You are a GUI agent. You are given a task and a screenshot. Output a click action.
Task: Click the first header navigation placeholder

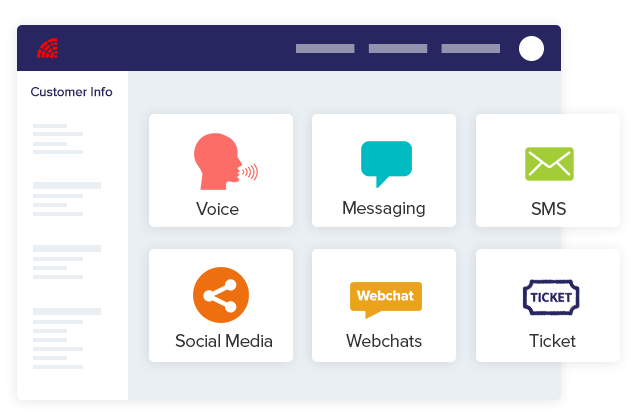tap(325, 49)
